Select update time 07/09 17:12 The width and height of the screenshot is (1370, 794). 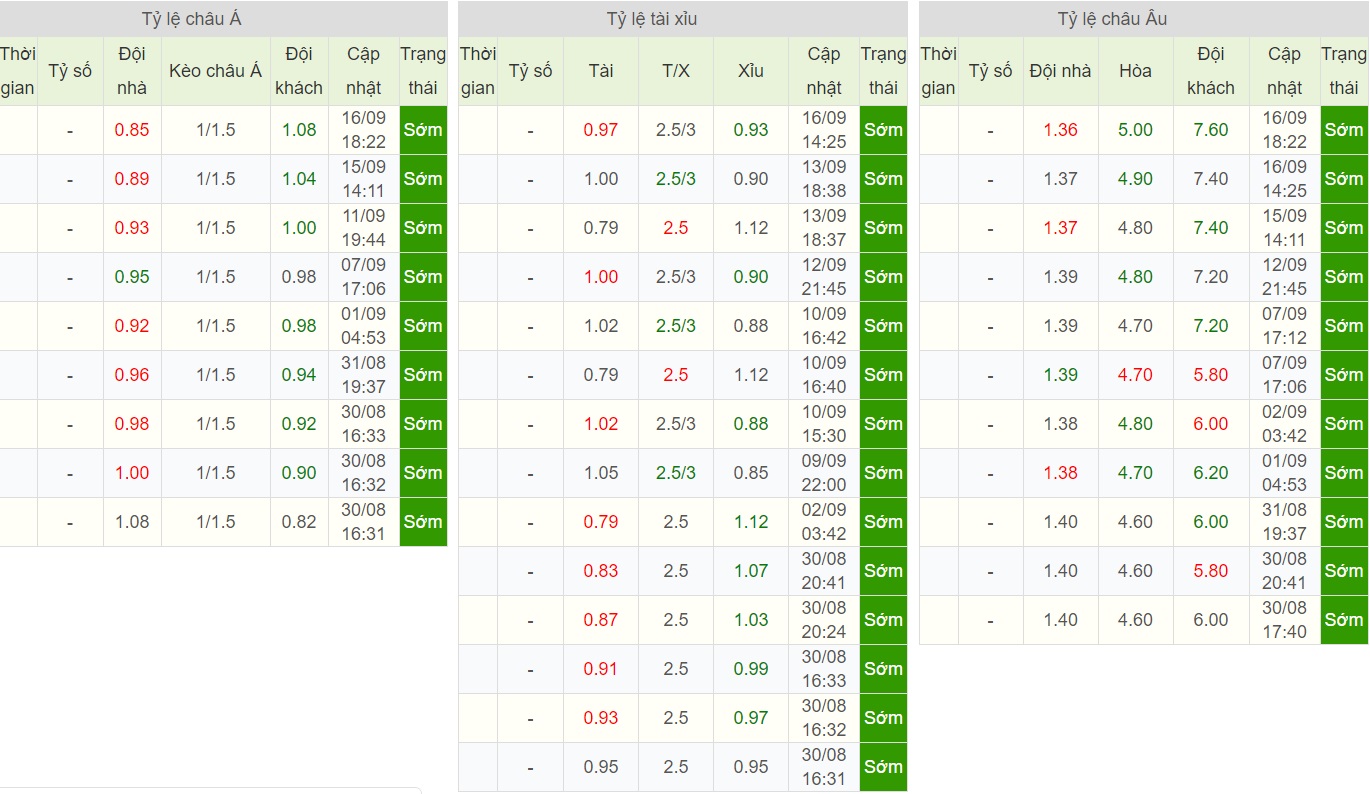(1284, 326)
